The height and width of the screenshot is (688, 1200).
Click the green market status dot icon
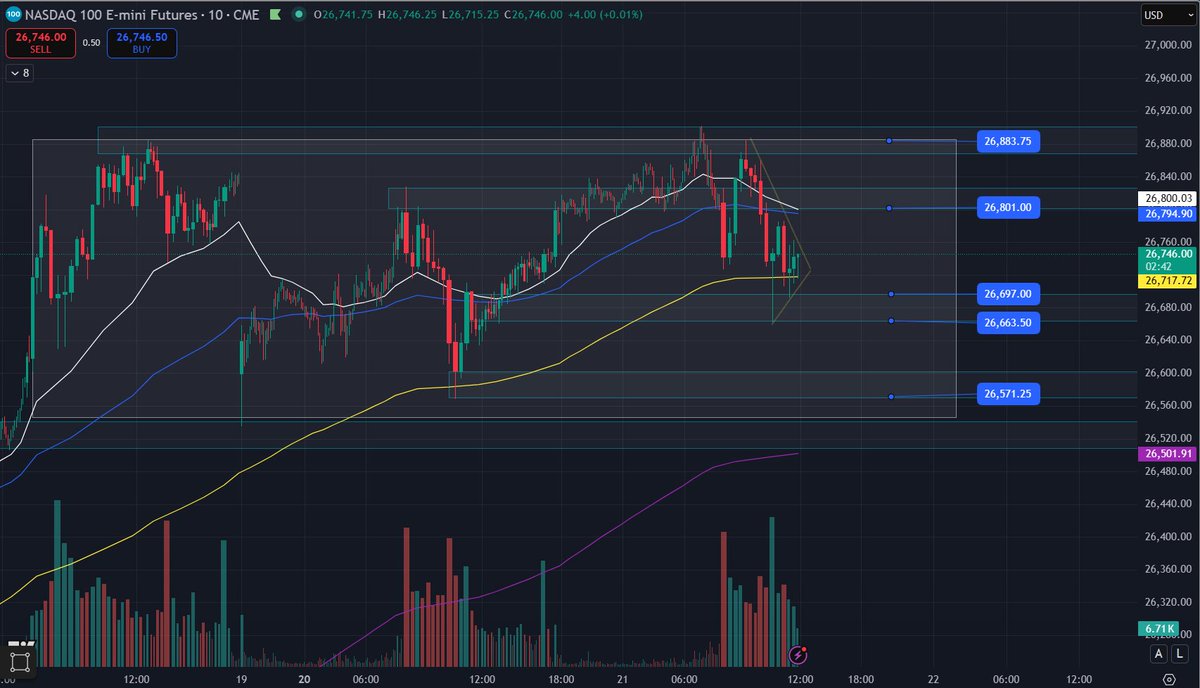pyautogui.click(x=297, y=16)
